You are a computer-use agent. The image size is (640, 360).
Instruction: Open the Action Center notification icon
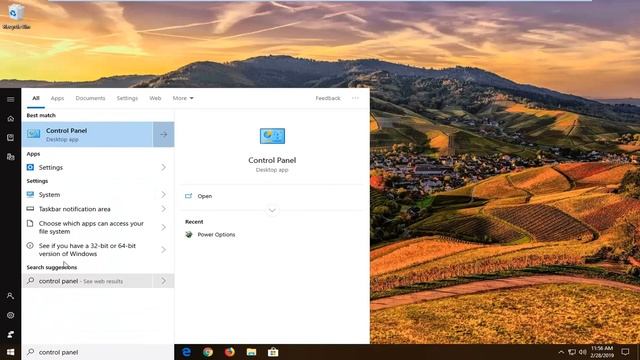coord(625,352)
